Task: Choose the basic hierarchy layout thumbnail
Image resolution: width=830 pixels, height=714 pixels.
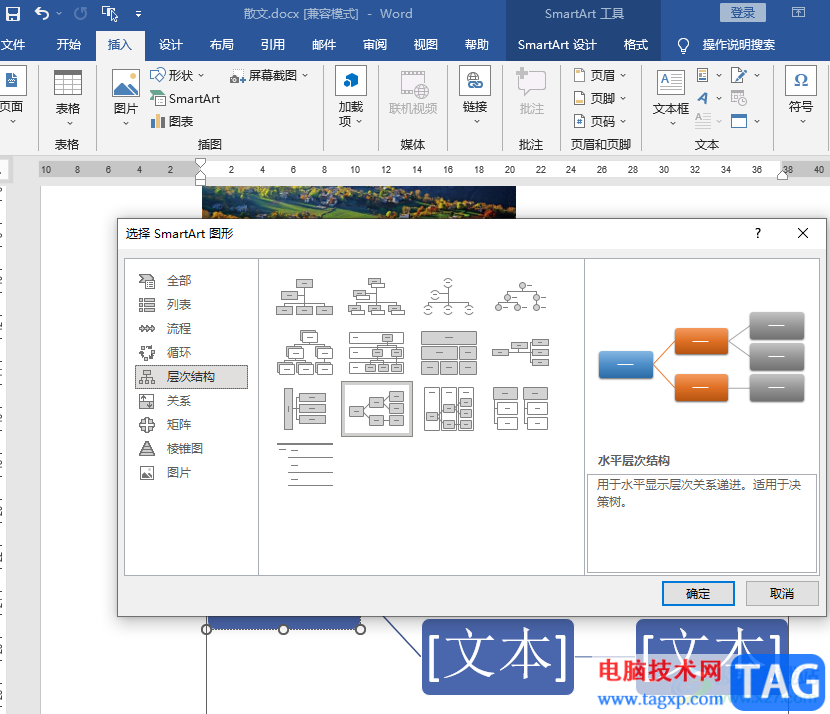Action: (x=304, y=353)
